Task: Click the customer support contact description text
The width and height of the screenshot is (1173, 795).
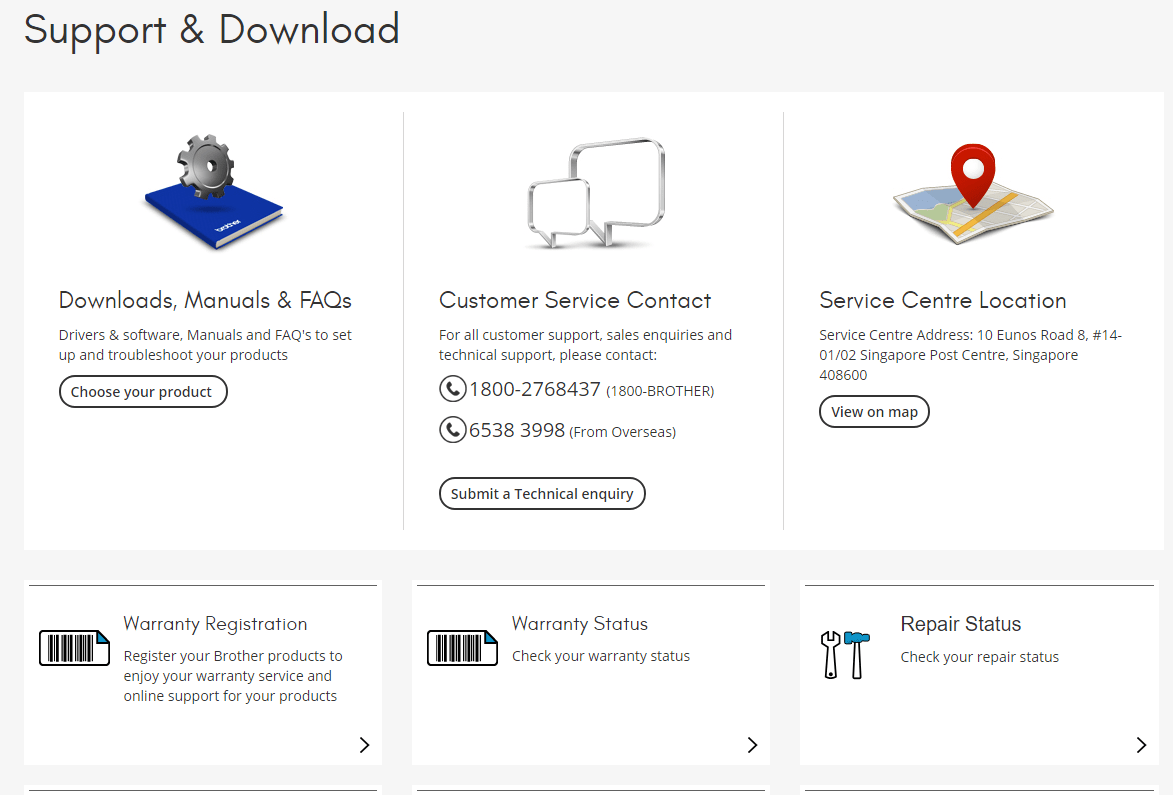Action: point(585,345)
